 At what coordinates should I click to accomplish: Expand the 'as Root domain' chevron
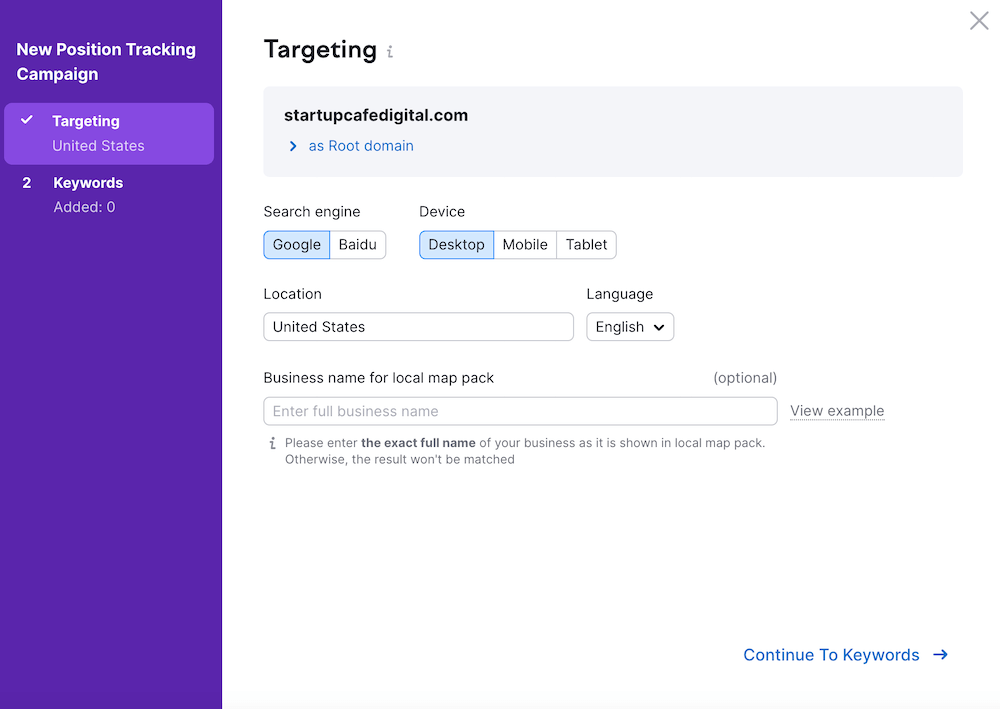coord(293,146)
